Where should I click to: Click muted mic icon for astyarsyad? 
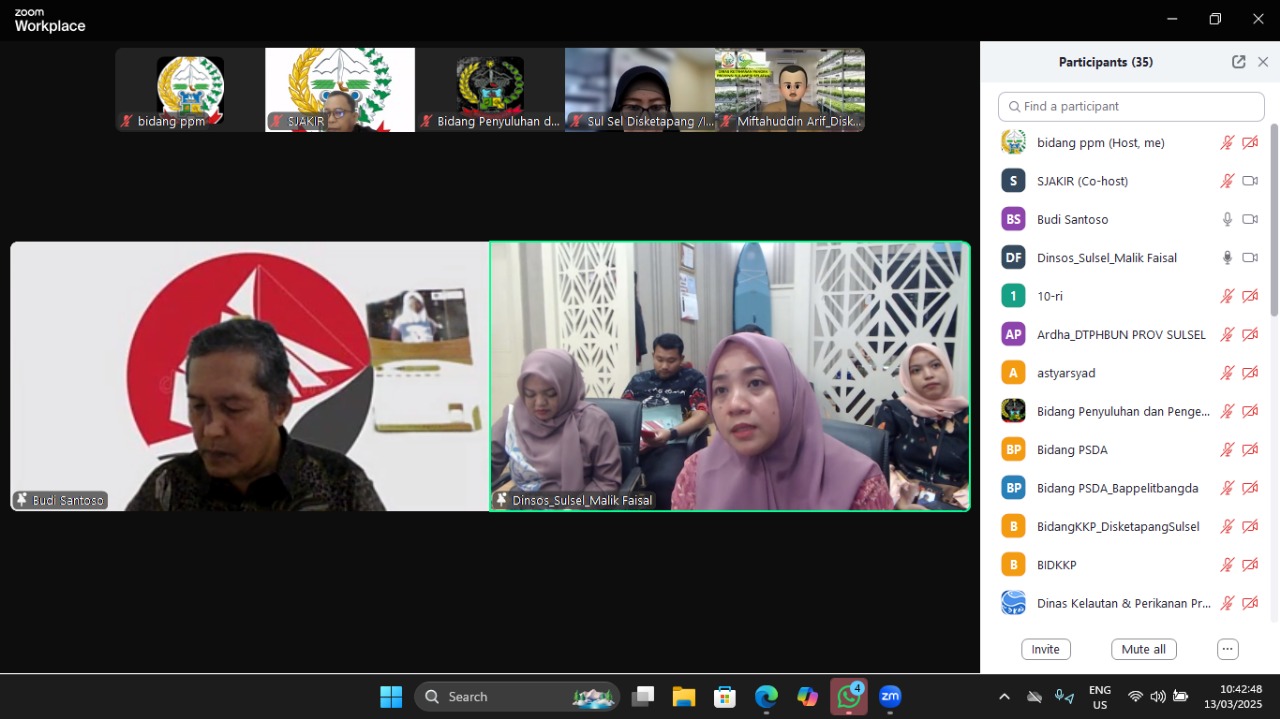coord(1227,373)
